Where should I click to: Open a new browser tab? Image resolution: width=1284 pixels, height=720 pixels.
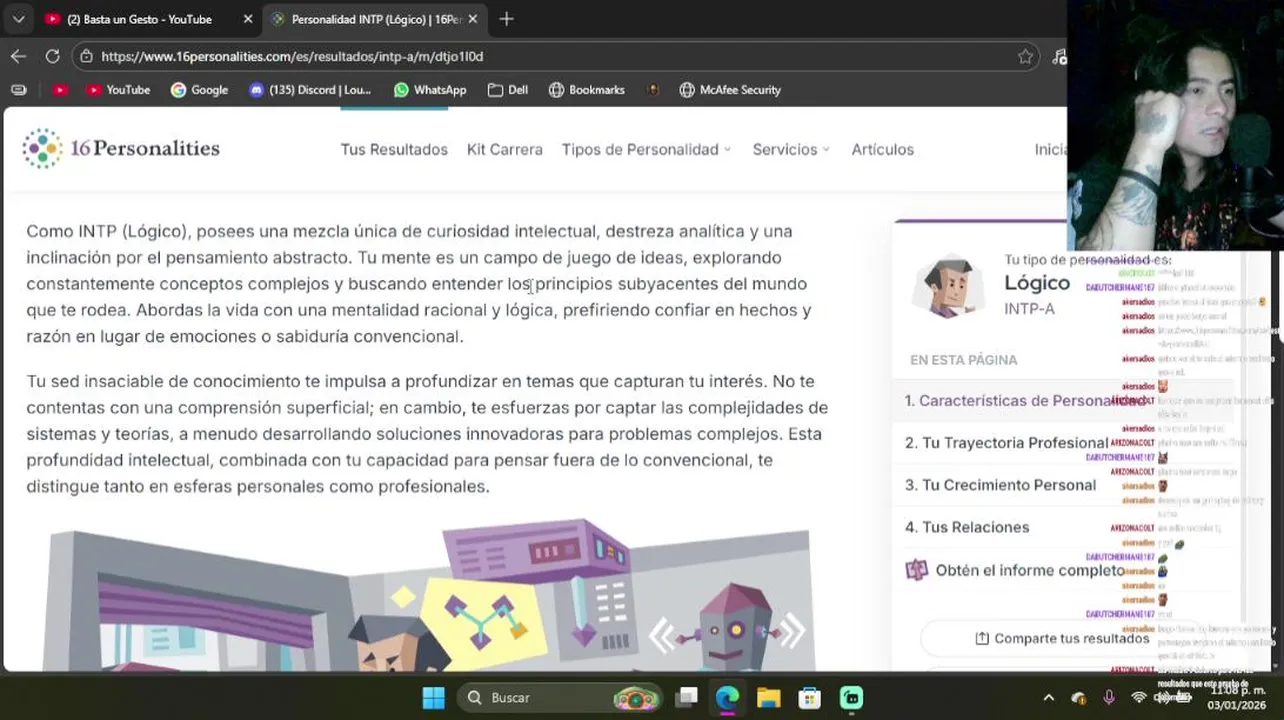pyautogui.click(x=506, y=19)
